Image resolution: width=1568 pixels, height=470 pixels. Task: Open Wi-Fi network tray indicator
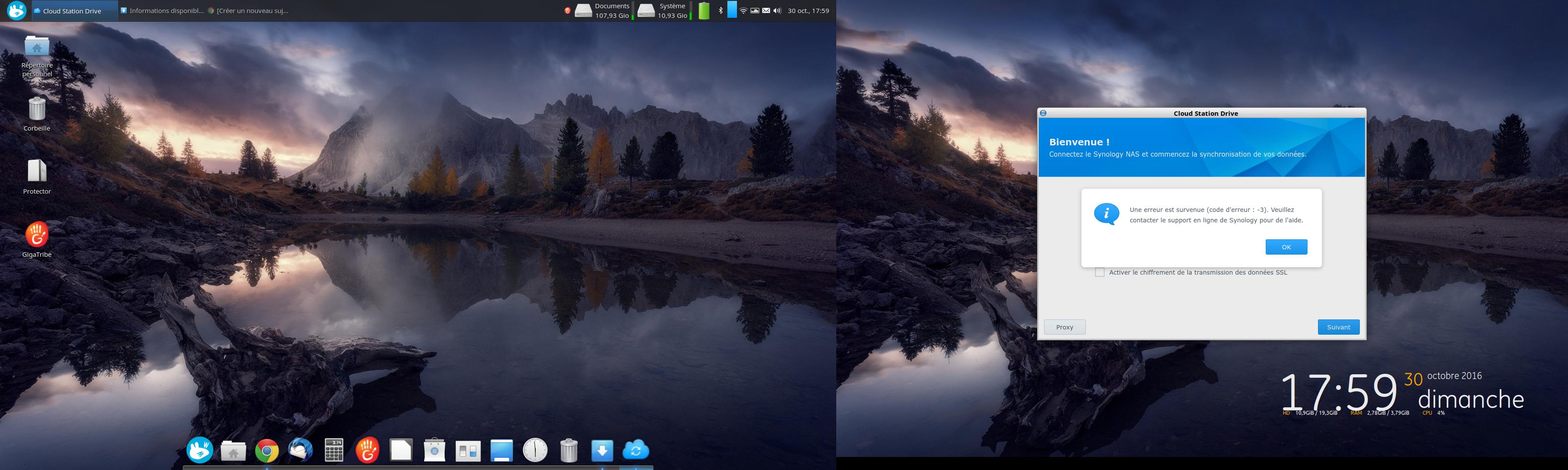[x=743, y=11]
